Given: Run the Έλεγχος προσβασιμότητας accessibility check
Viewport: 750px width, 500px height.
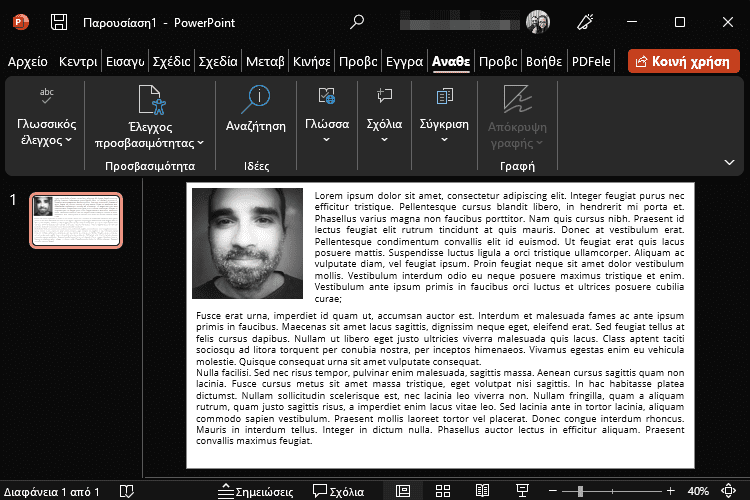Looking at the screenshot, I should pos(152,100).
